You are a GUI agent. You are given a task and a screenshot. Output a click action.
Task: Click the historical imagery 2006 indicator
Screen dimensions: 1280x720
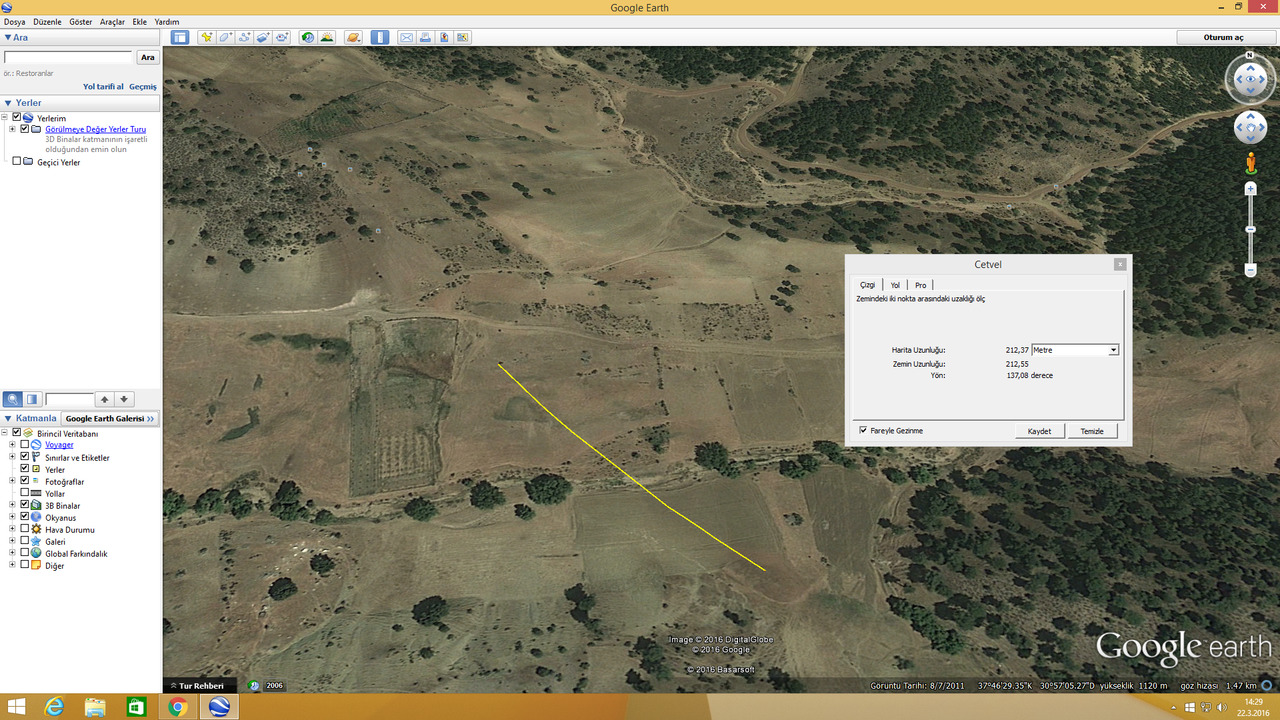266,686
